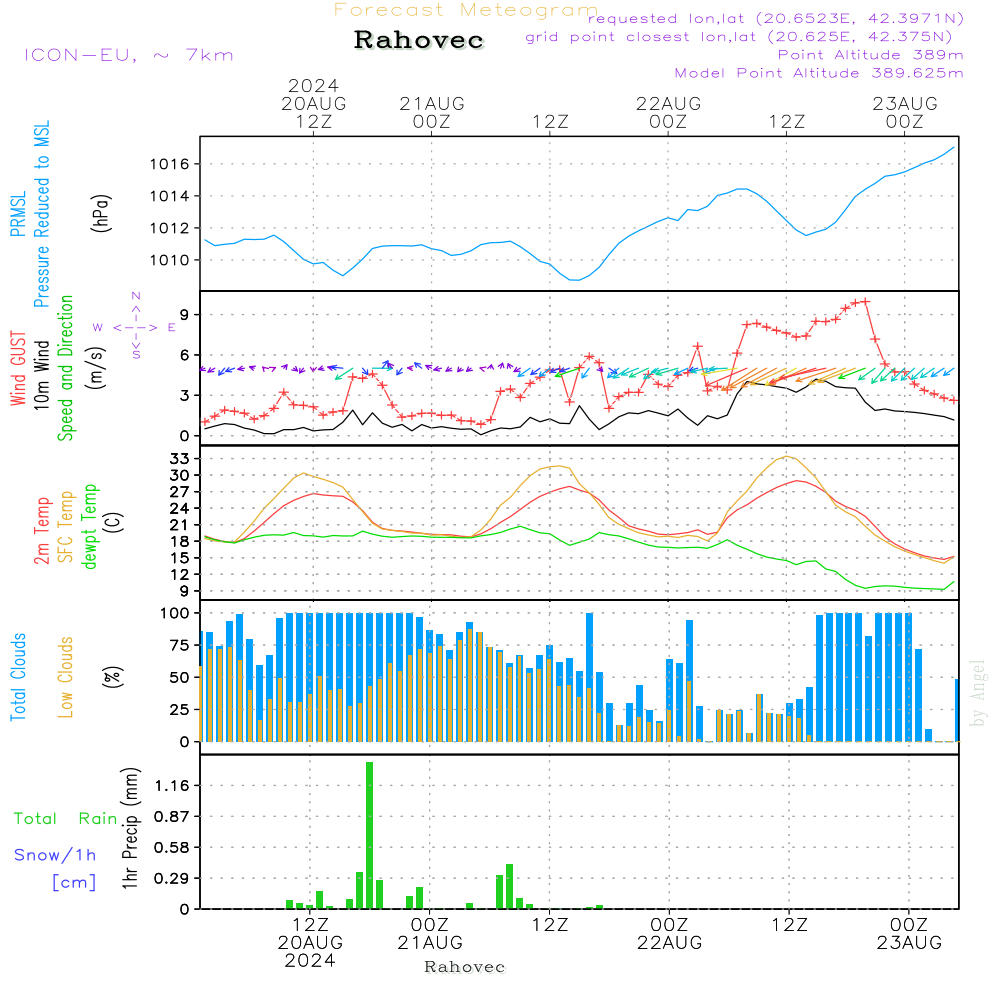Click the 1.16 precipitation axis value
The width and height of the screenshot is (1000, 1000).
(x=172, y=786)
